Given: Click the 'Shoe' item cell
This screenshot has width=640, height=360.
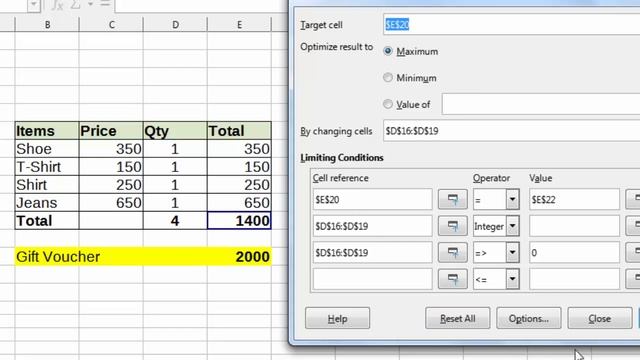Looking at the screenshot, I should [47, 149].
